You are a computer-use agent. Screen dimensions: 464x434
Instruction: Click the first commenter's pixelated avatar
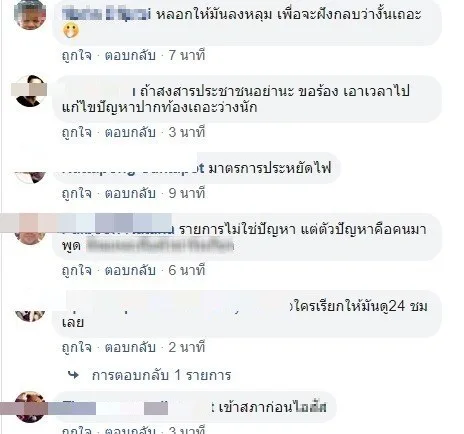30,14
